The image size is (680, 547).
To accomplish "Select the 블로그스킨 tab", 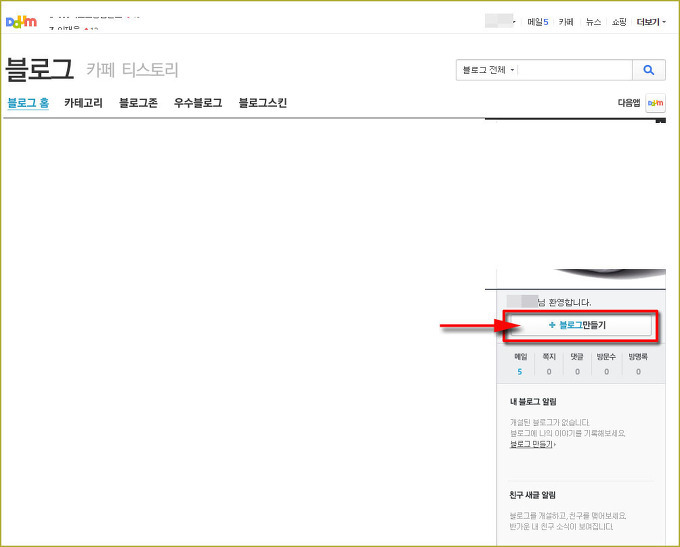I will pyautogui.click(x=263, y=103).
